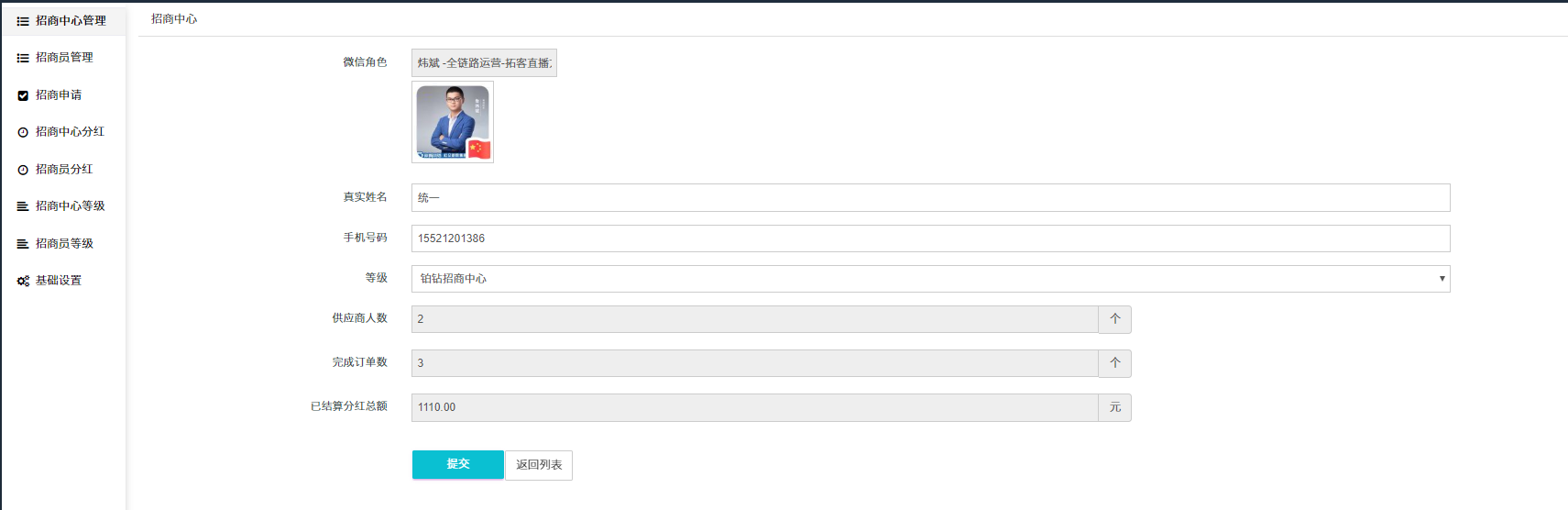Image resolution: width=1568 pixels, height=510 pixels.
Task: Click the gears icon beside 基础设置
Action: tap(23, 281)
